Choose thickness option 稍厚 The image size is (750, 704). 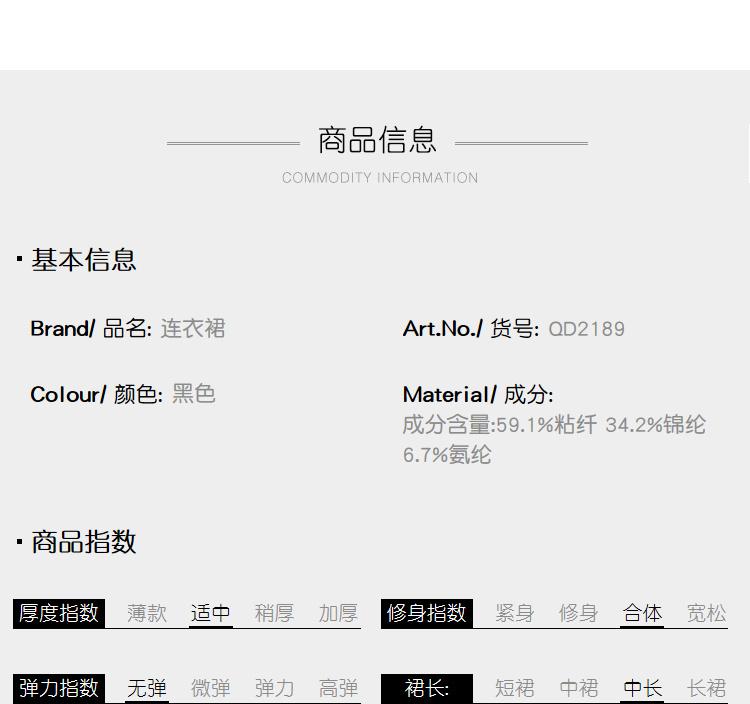coord(275,614)
